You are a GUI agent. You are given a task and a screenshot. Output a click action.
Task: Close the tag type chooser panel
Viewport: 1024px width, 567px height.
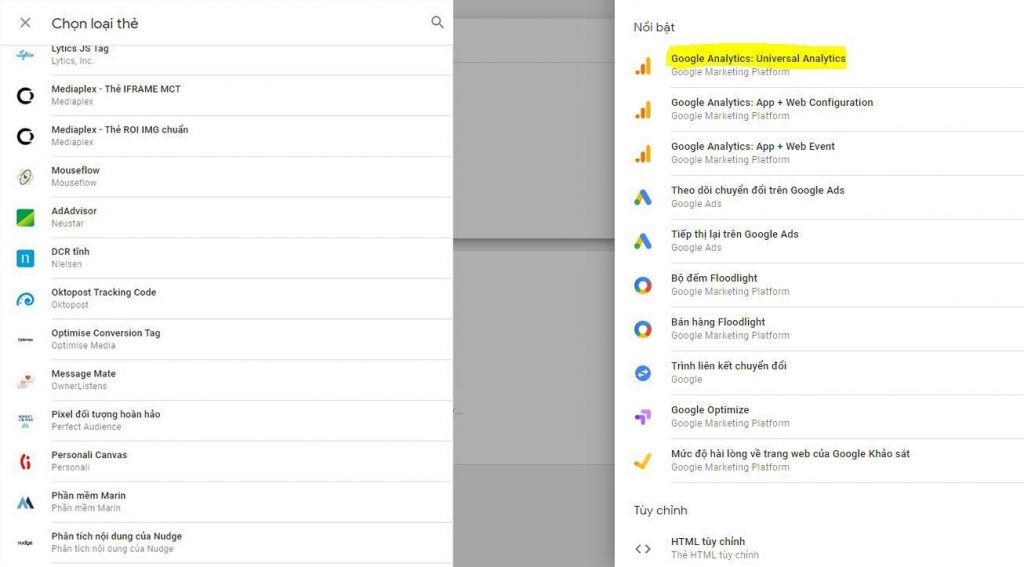tap(25, 23)
